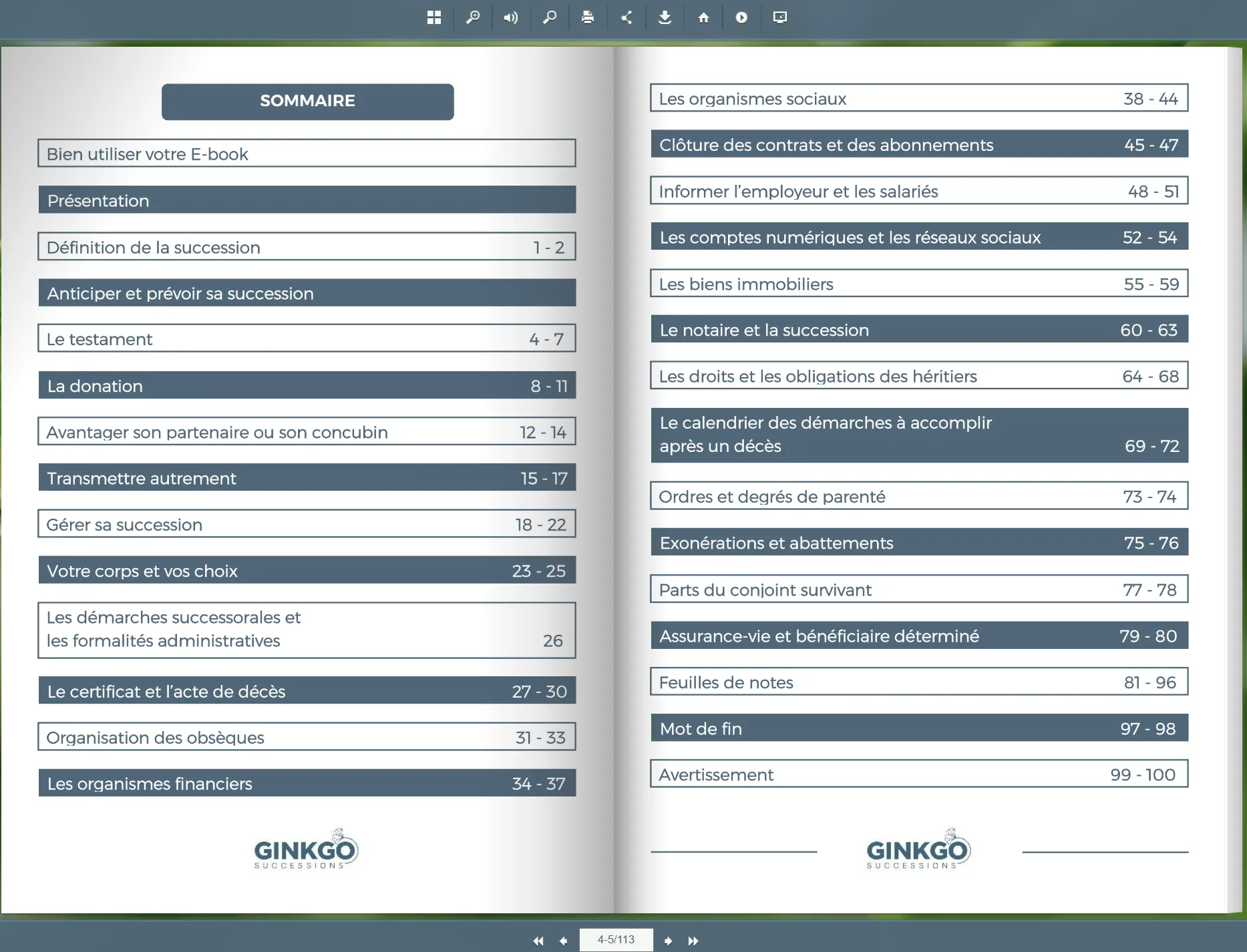This screenshot has height=952, width=1247.
Task: Open "Le testament" chapter link
Action: click(x=307, y=339)
